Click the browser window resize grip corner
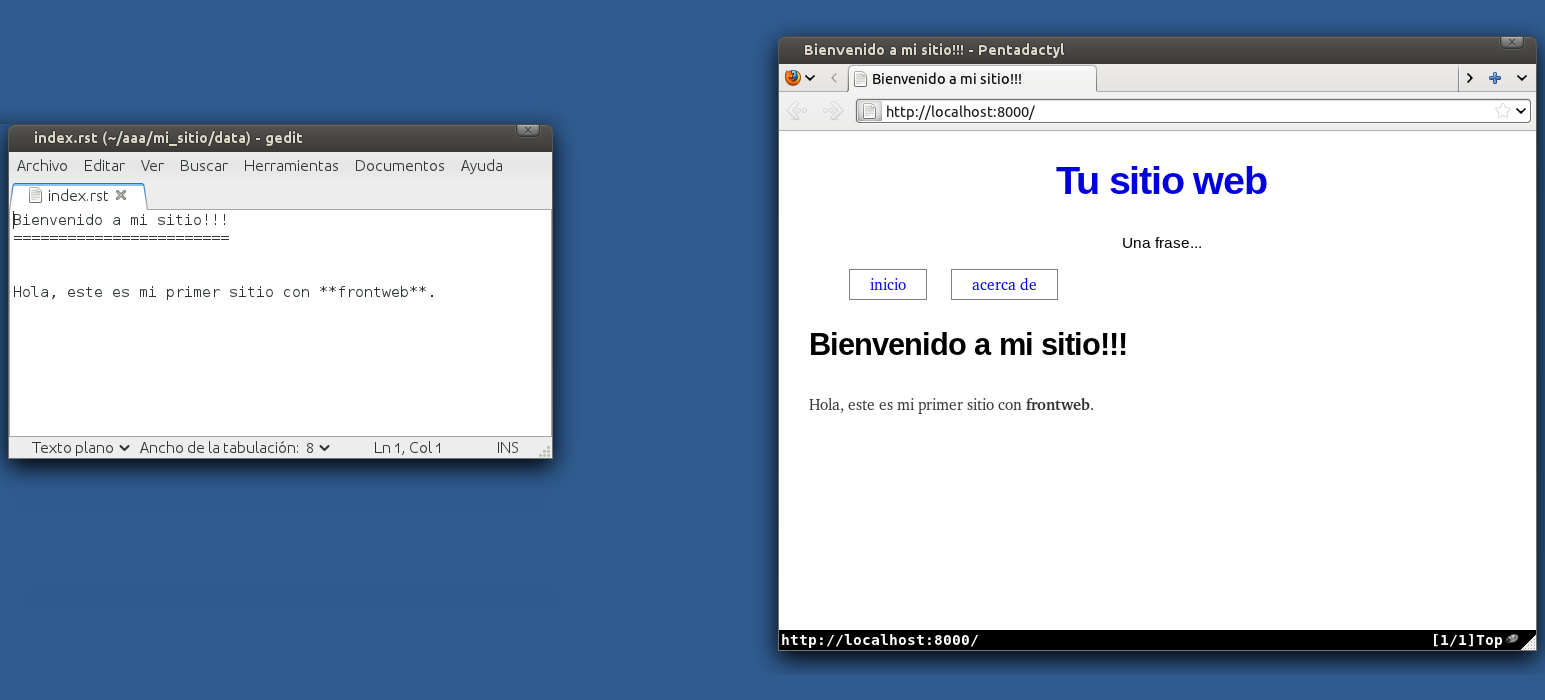Viewport: 1545px width, 700px height. point(1528,643)
